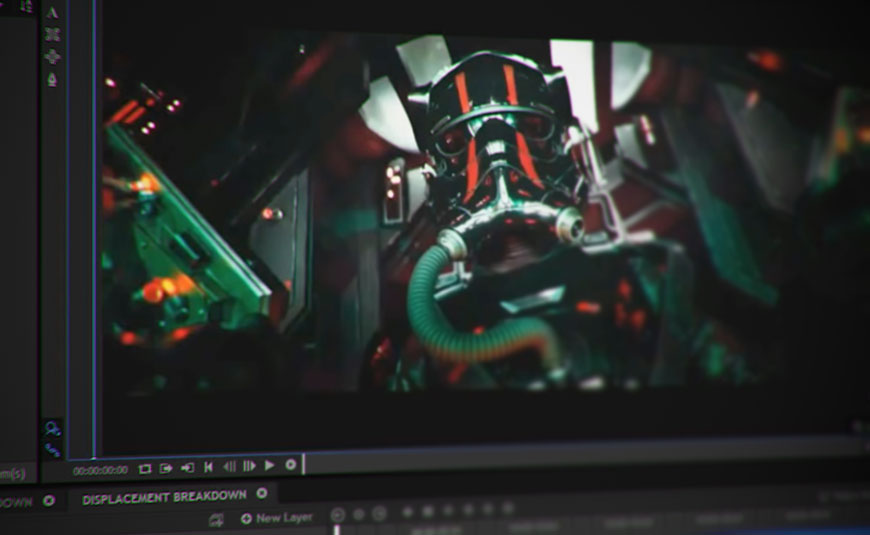The width and height of the screenshot is (870, 535).
Task: Click the curved link tool at toolbar bottom
Action: (x=53, y=450)
